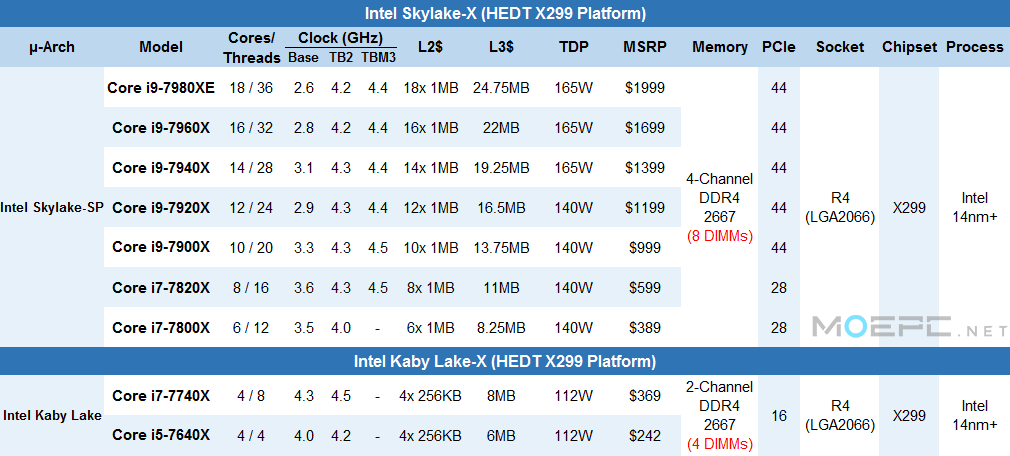Click the 18 / 36 cores/threads cell

tap(251, 88)
